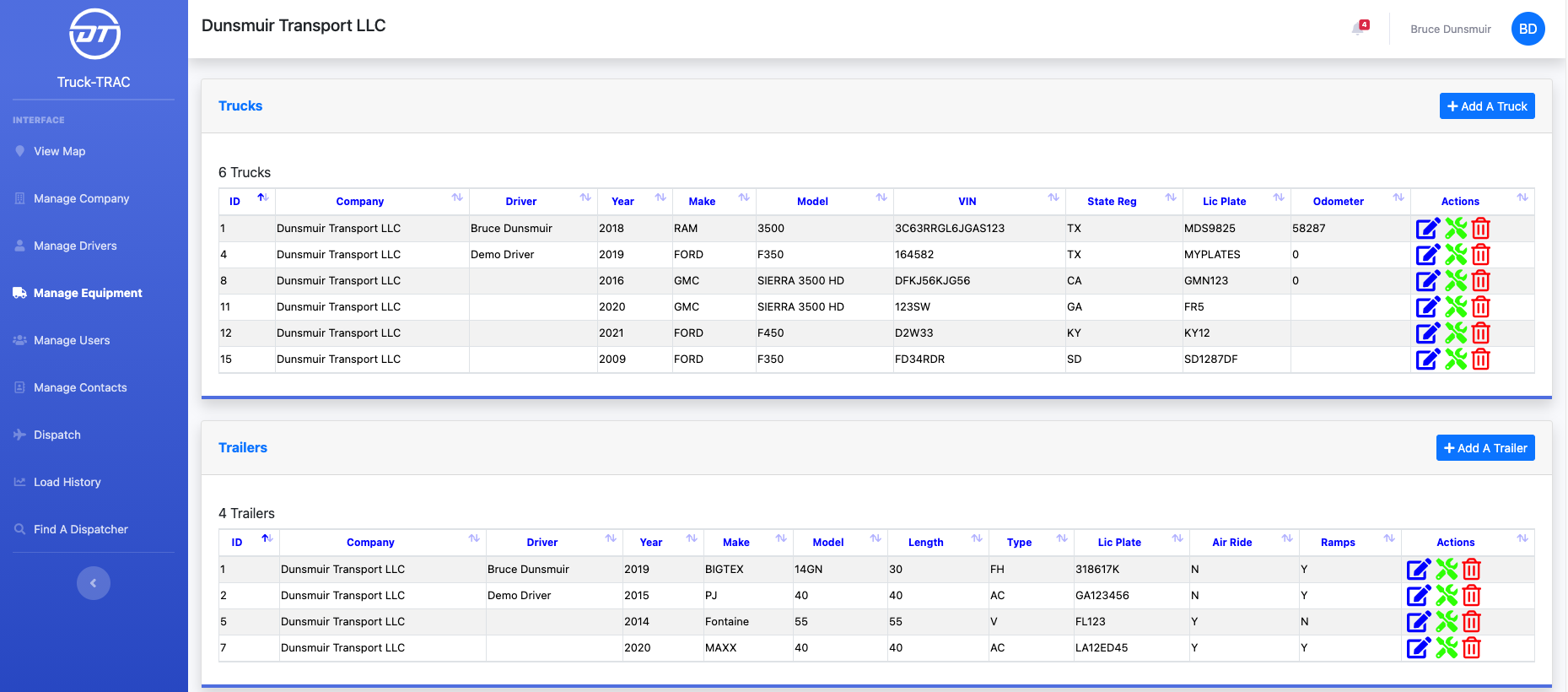Sort trailers table by Air Ride

click(1244, 542)
